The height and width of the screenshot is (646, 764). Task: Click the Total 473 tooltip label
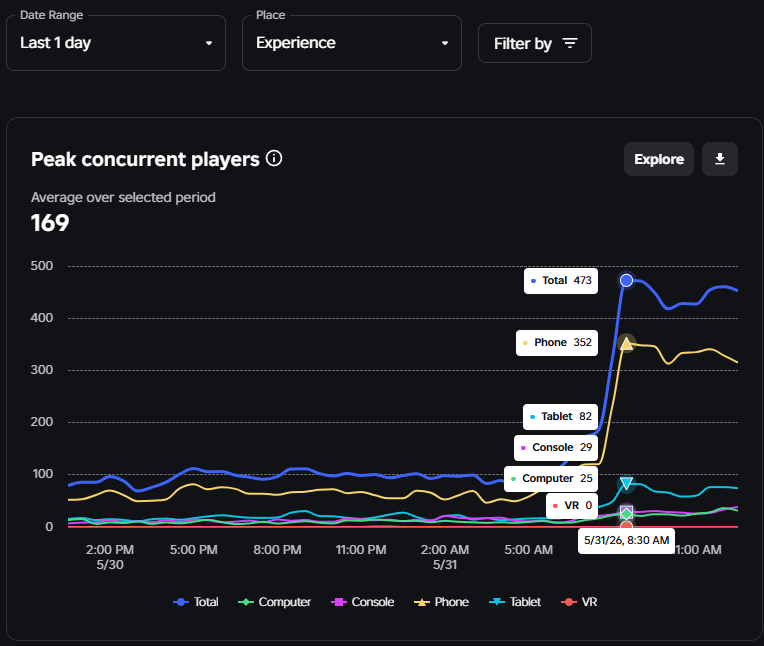[x=561, y=281]
